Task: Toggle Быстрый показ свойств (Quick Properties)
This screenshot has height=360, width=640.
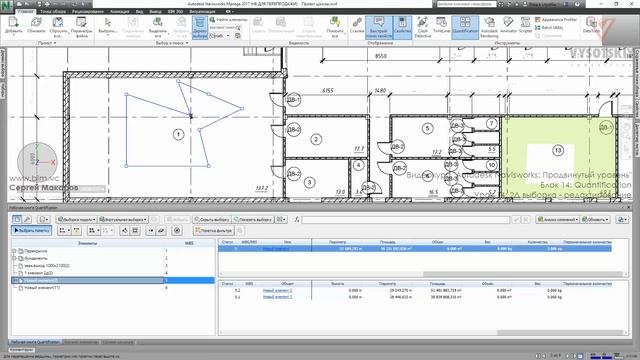Action: [378, 27]
